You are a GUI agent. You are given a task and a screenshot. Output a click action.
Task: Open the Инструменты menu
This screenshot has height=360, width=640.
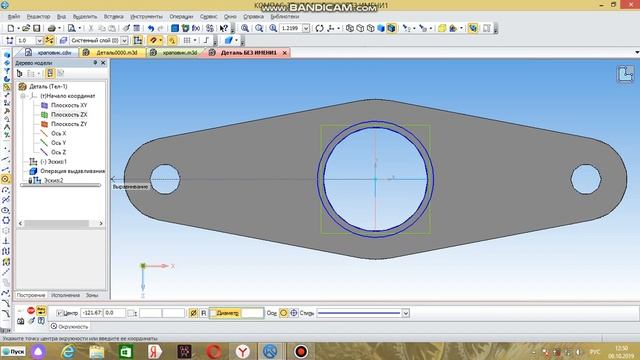(x=146, y=17)
